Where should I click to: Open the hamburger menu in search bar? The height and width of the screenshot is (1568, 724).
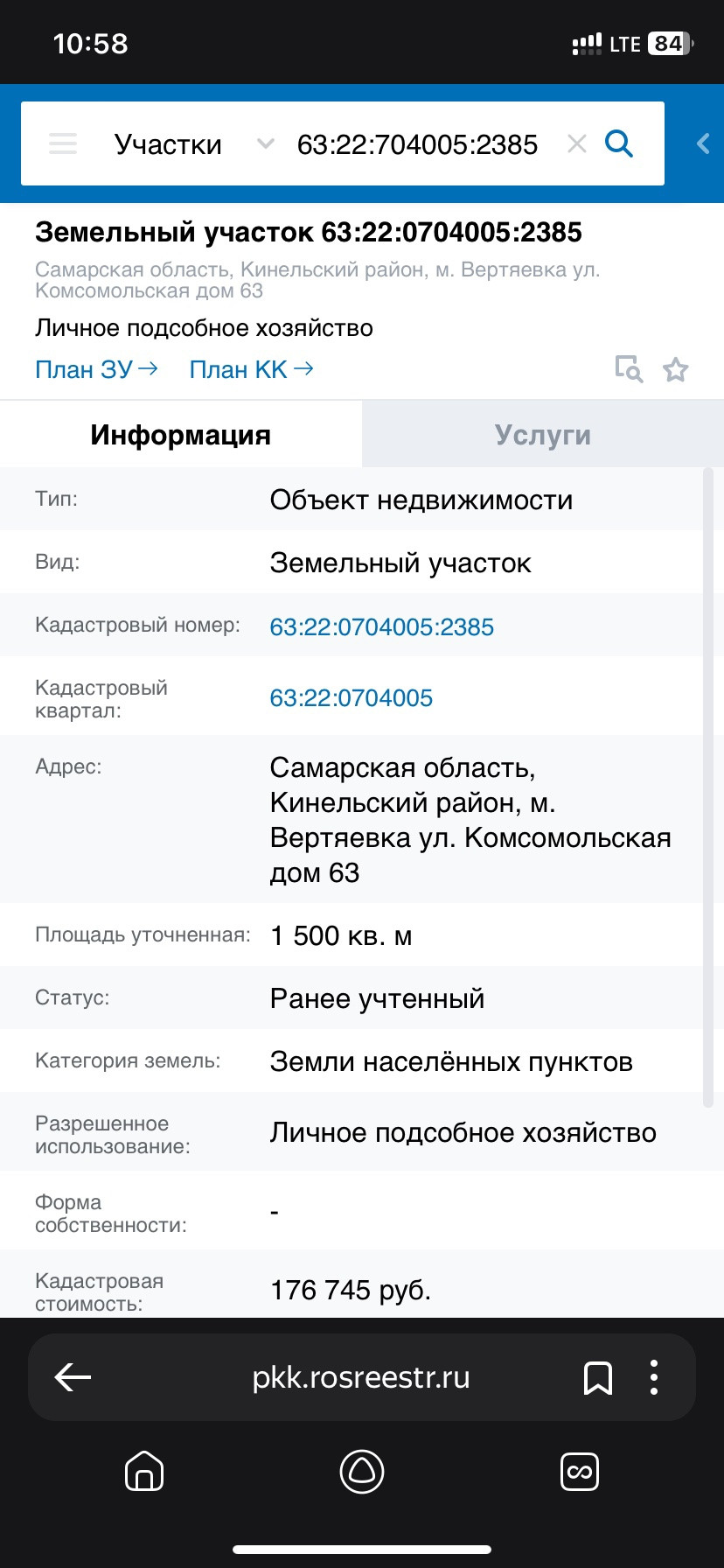[x=63, y=143]
